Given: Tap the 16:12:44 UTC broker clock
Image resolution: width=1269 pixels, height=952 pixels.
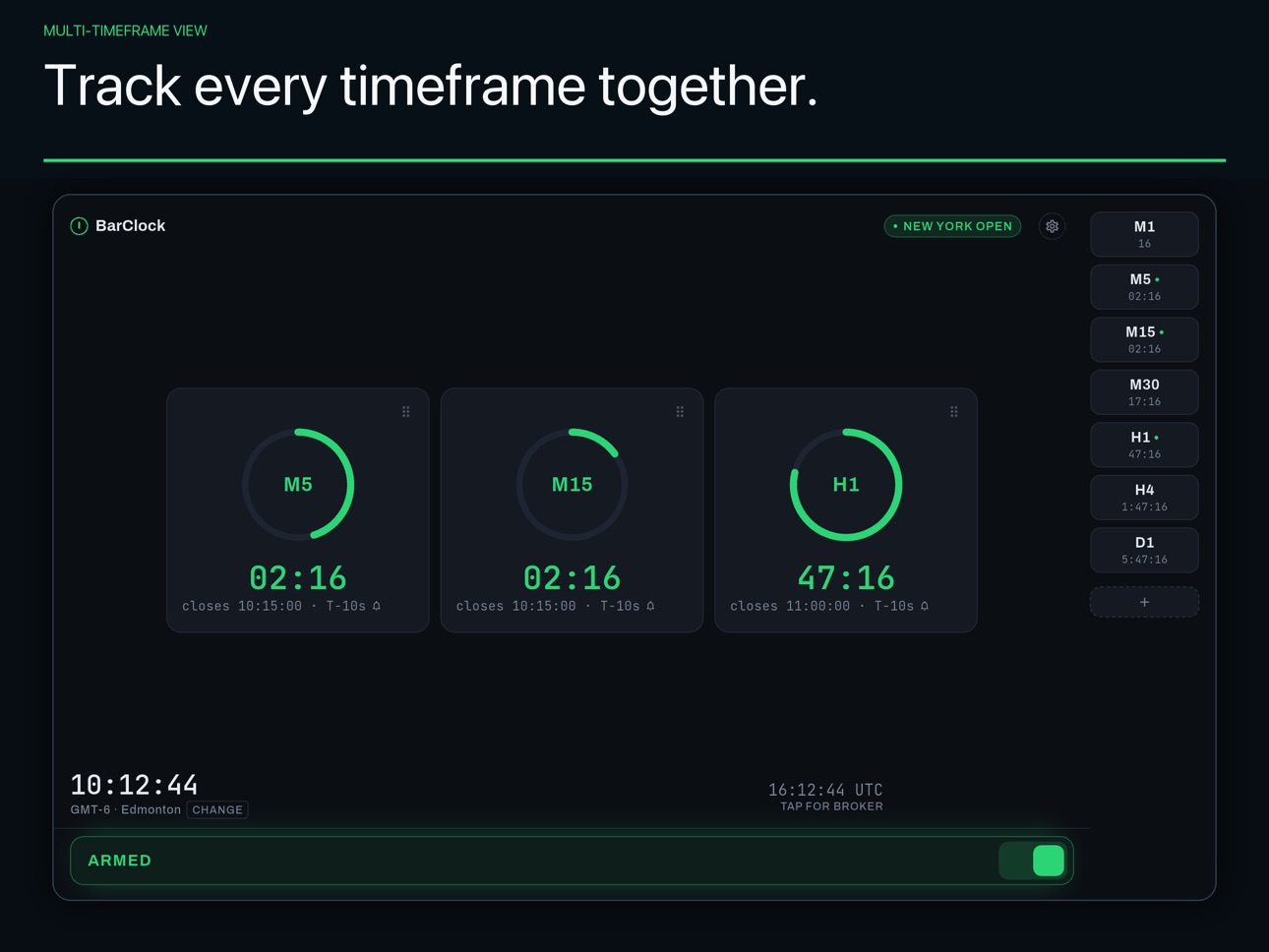Looking at the screenshot, I should point(825,790).
